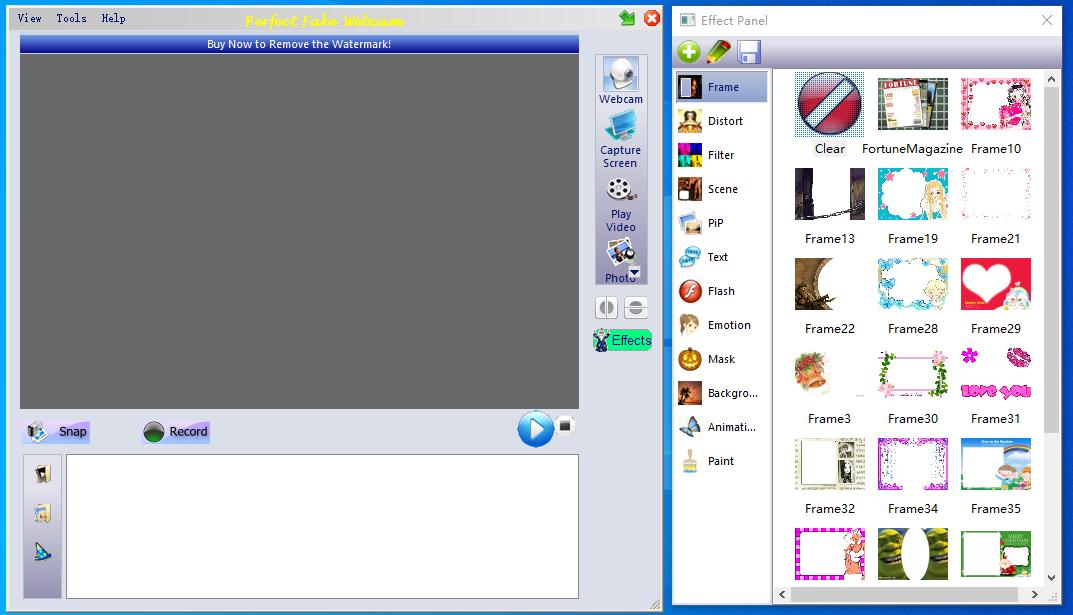This screenshot has width=1073, height=615.
Task: Open the Tools menu
Action: (71, 18)
